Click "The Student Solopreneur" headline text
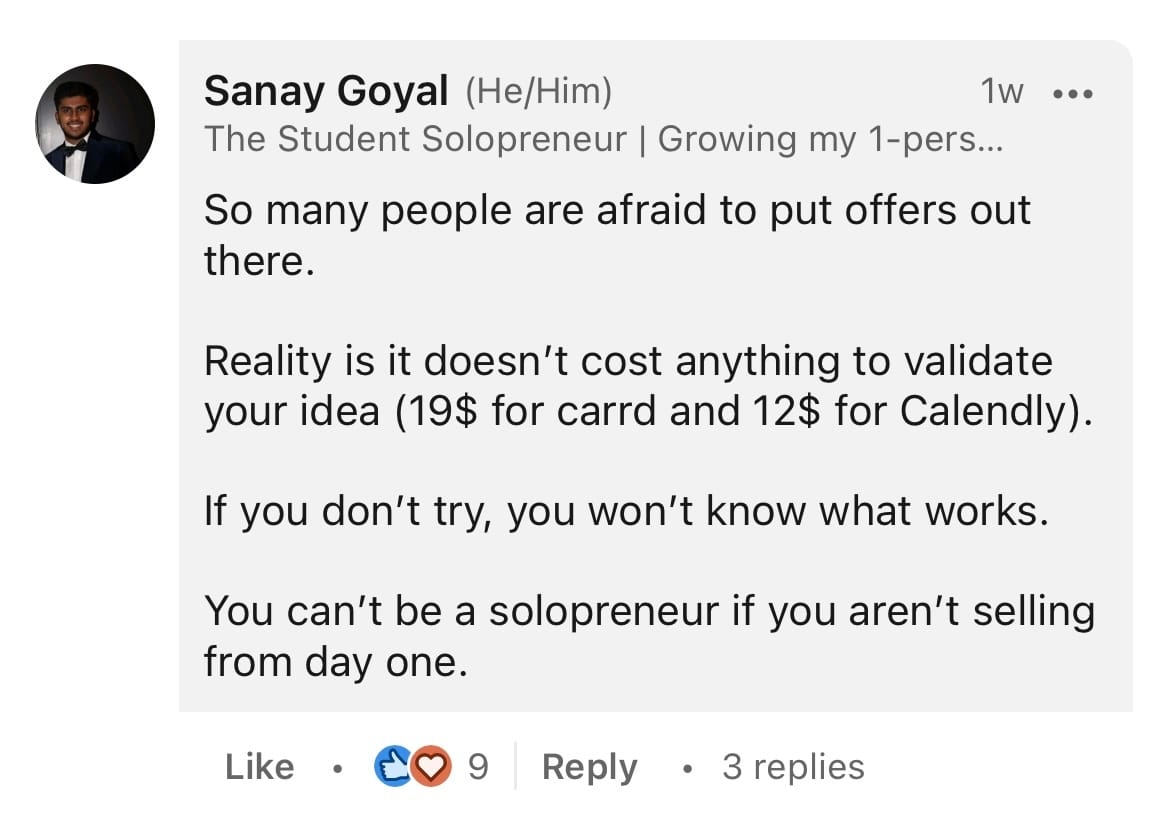 [x=415, y=139]
